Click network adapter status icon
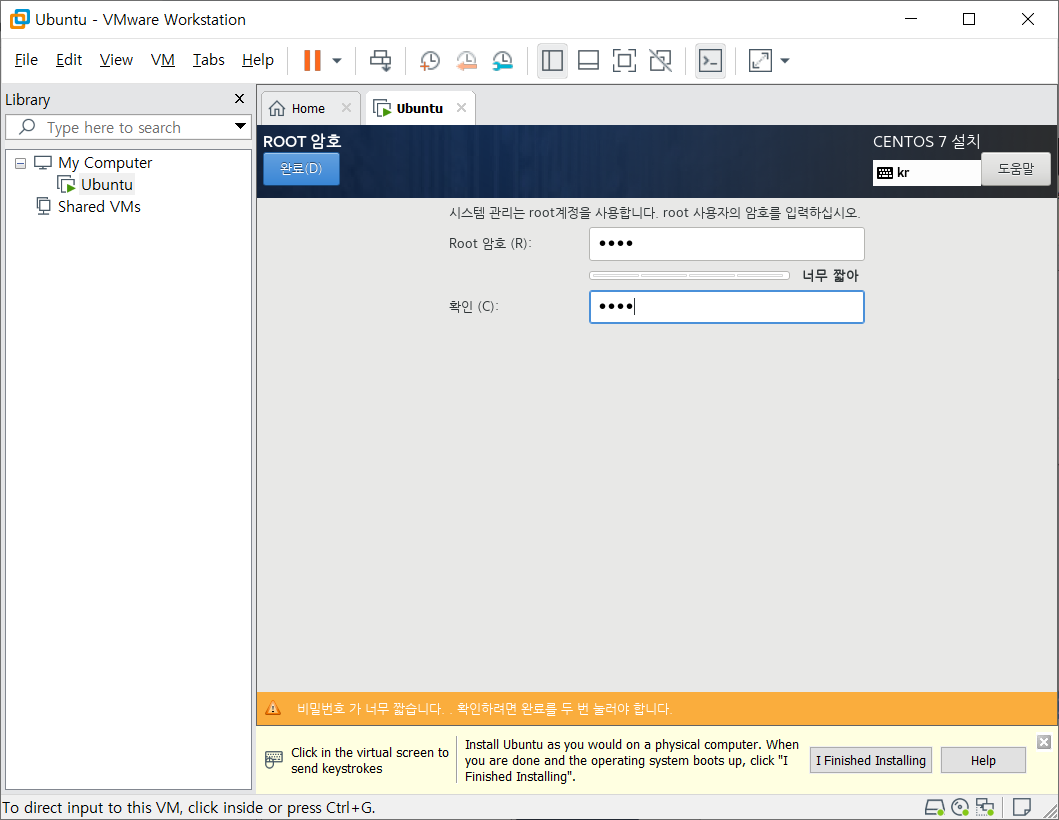 [985, 807]
